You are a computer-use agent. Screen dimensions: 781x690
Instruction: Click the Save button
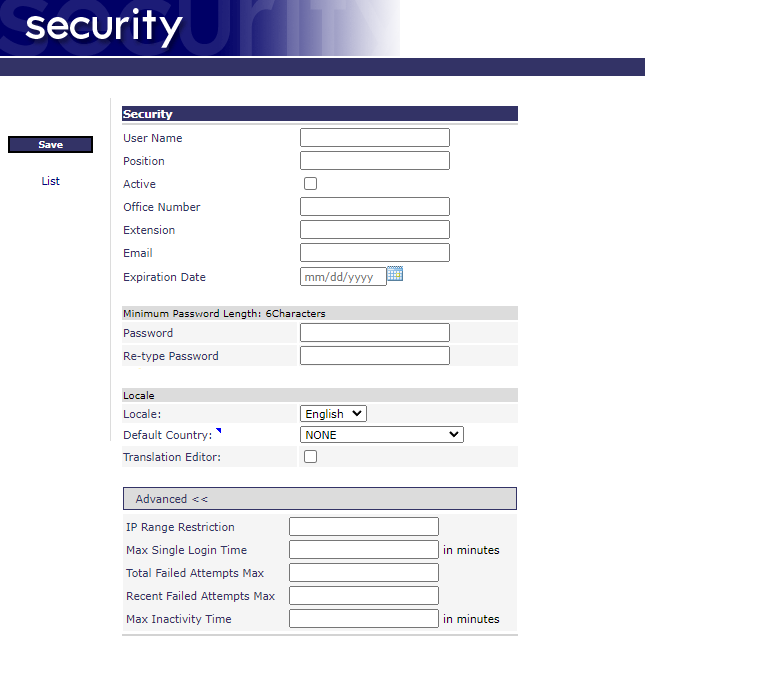(50, 145)
